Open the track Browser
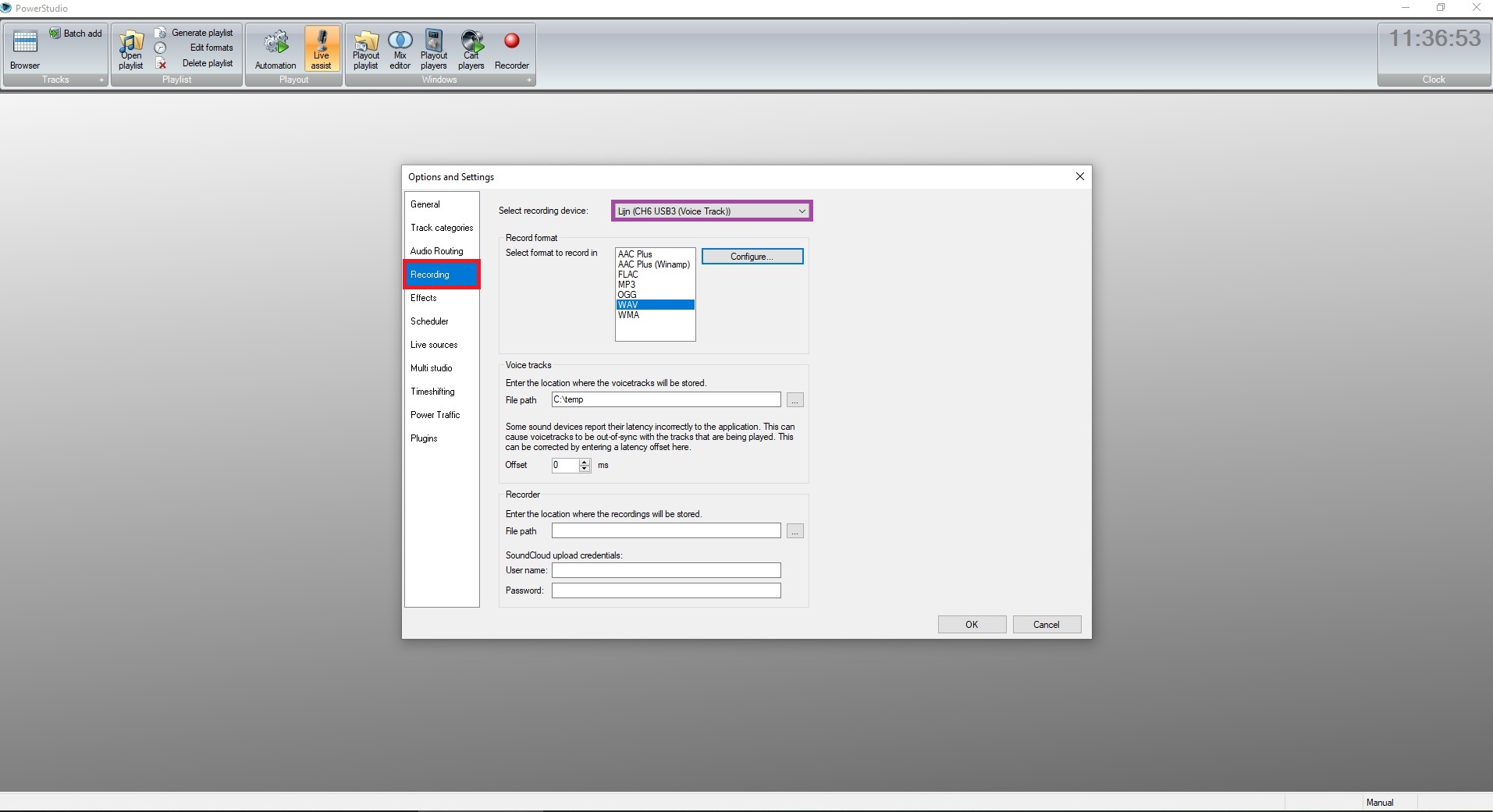Screen dimensions: 1493x812 click(25, 49)
